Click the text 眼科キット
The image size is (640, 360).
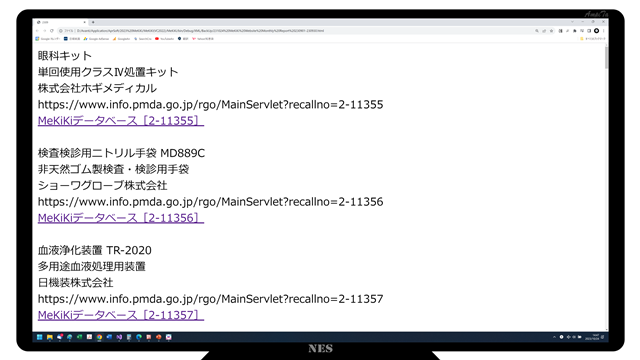pyautogui.click(x=65, y=56)
